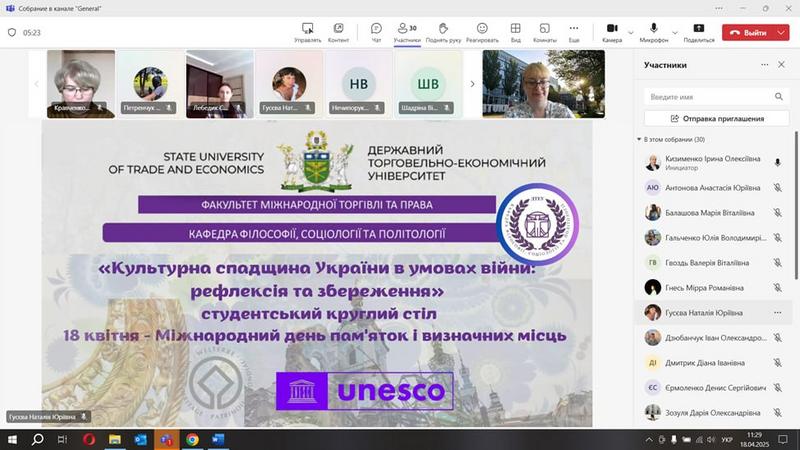
Task: Click Отправка приглашения button
Action: pyautogui.click(x=716, y=118)
